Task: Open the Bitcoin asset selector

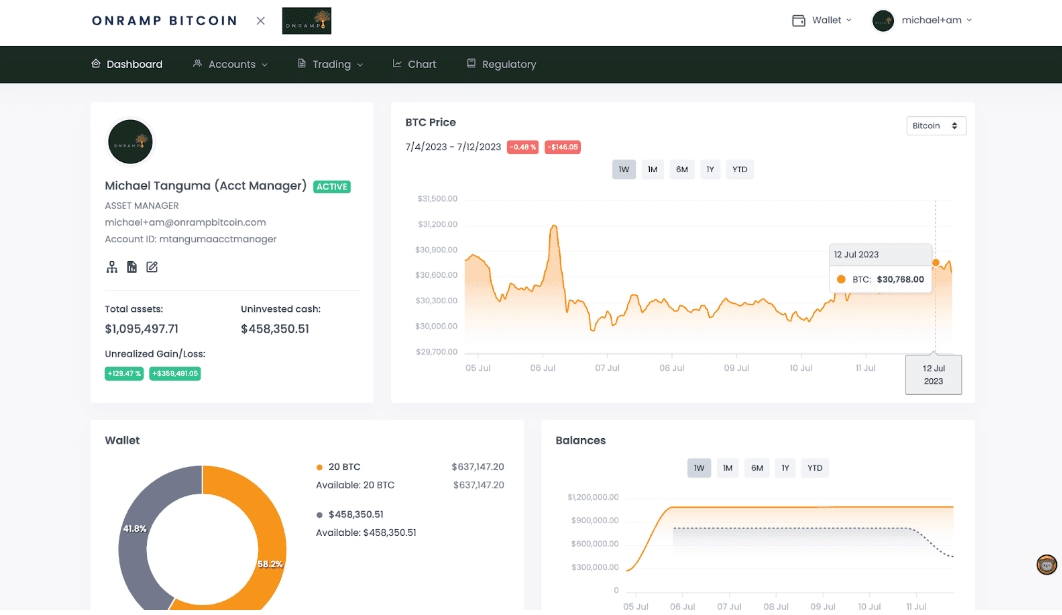Action: [x=936, y=126]
